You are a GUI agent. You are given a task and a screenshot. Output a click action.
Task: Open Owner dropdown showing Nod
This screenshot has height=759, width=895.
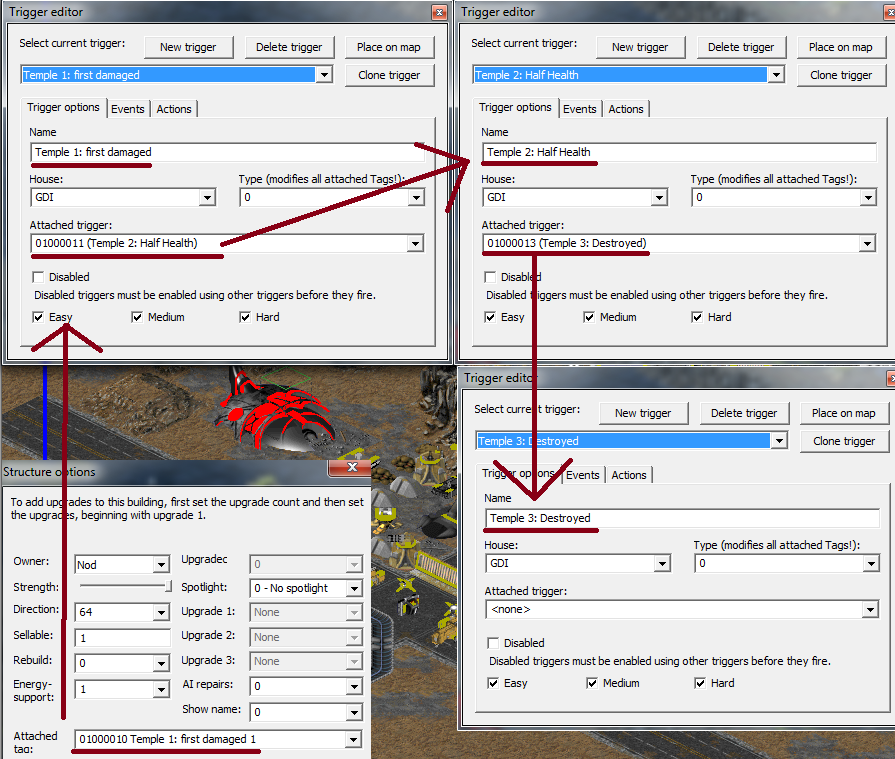[x=162, y=565]
